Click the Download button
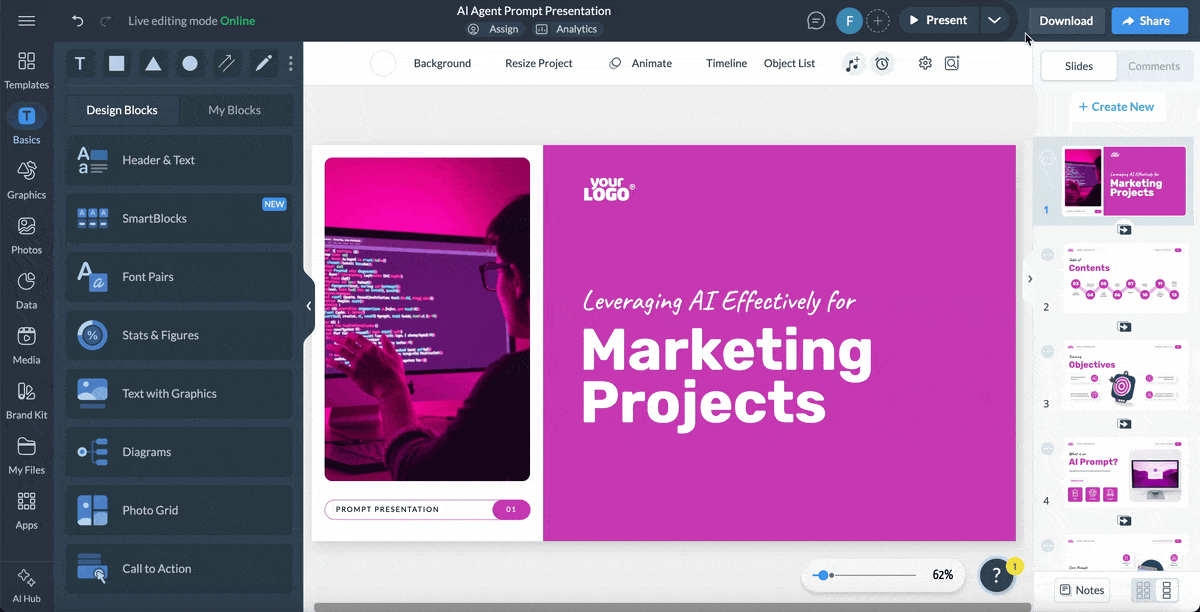This screenshot has height=612, width=1200. point(1066,20)
